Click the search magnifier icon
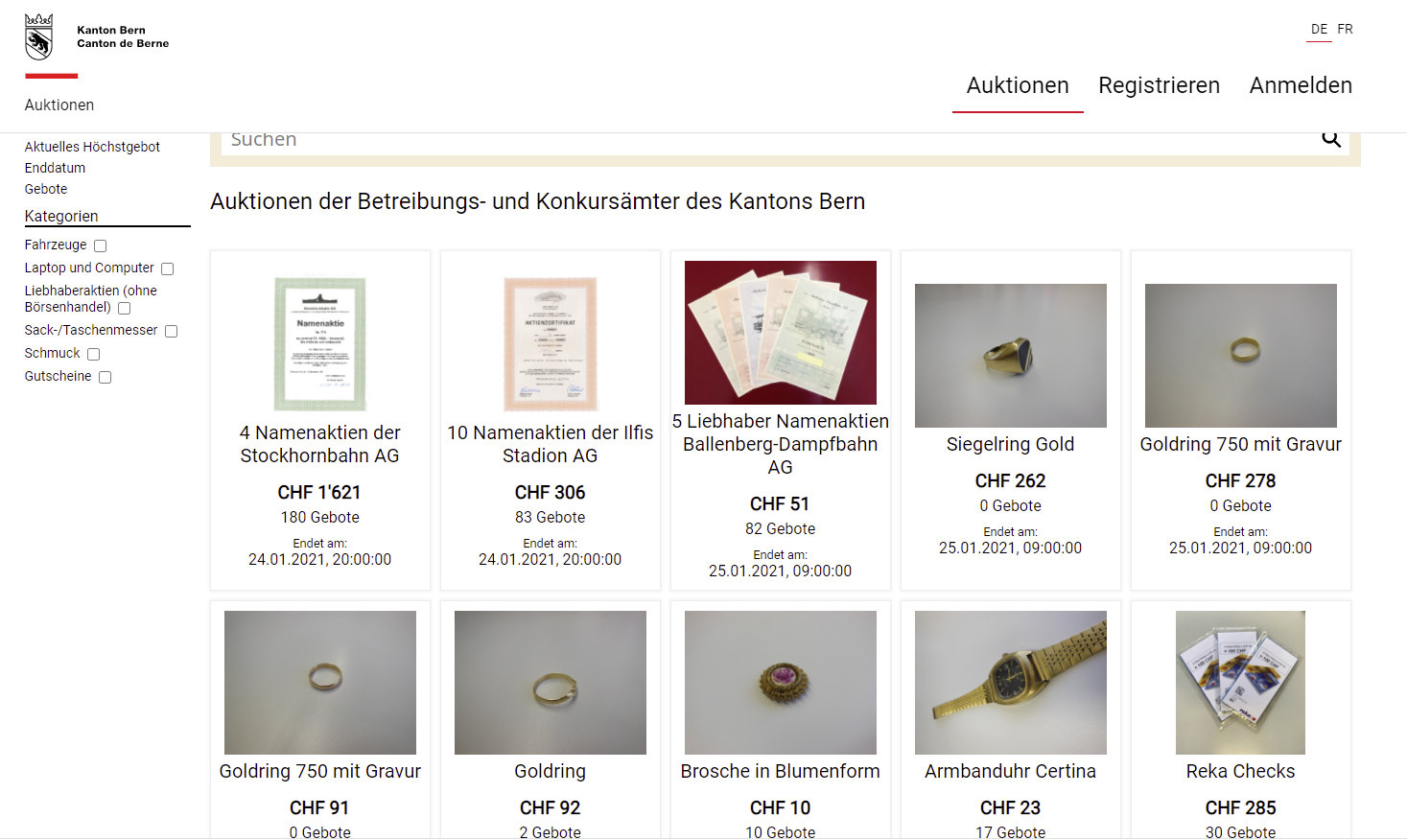The width and height of the screenshot is (1407, 840). (1331, 139)
